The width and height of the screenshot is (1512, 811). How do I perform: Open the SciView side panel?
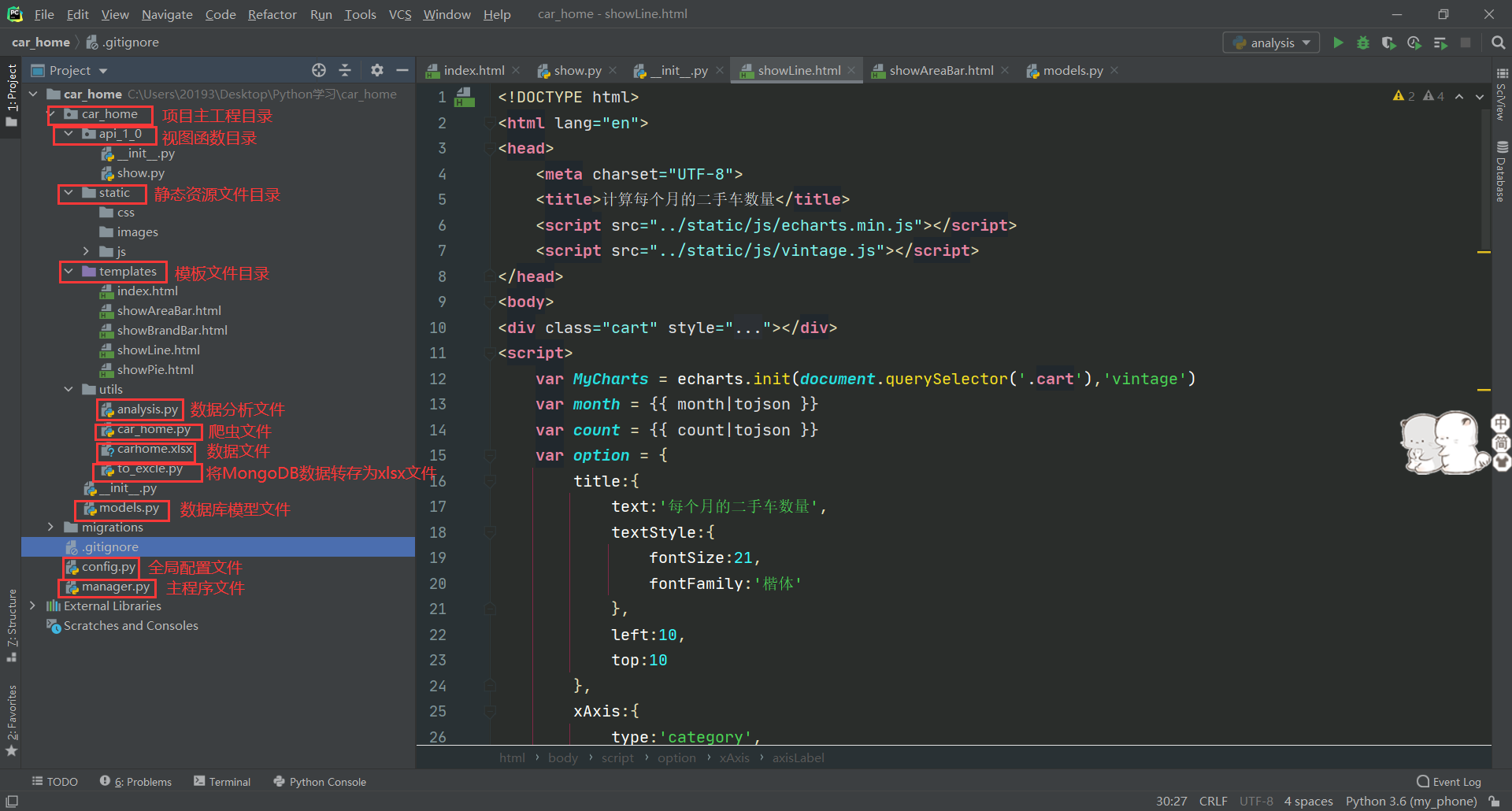point(1502,94)
